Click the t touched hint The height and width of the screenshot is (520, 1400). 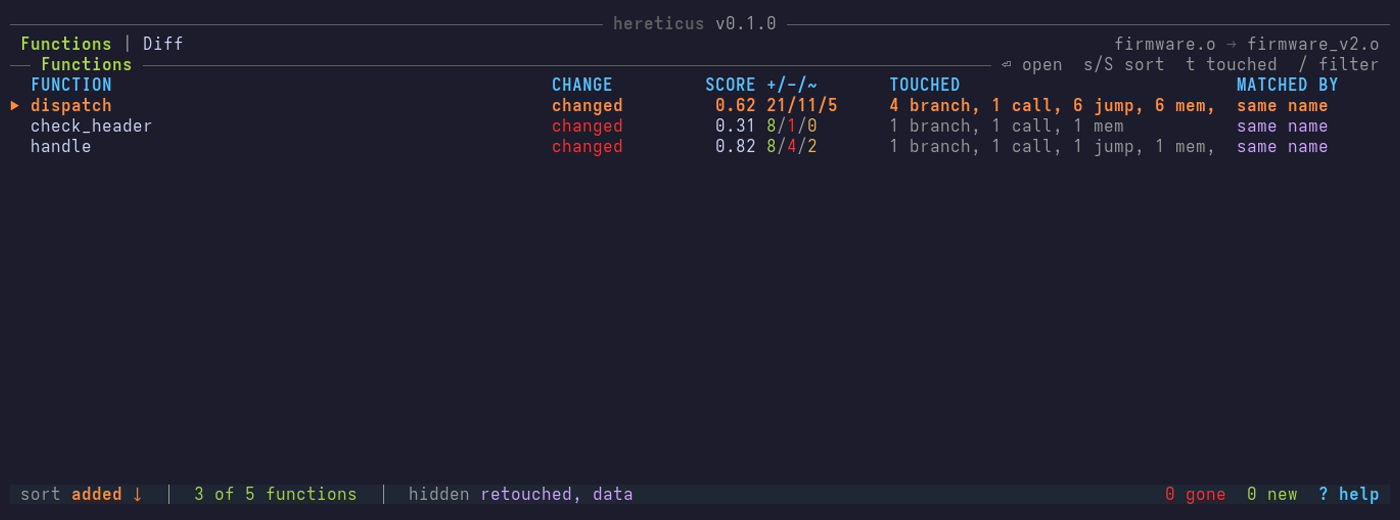(1231, 64)
